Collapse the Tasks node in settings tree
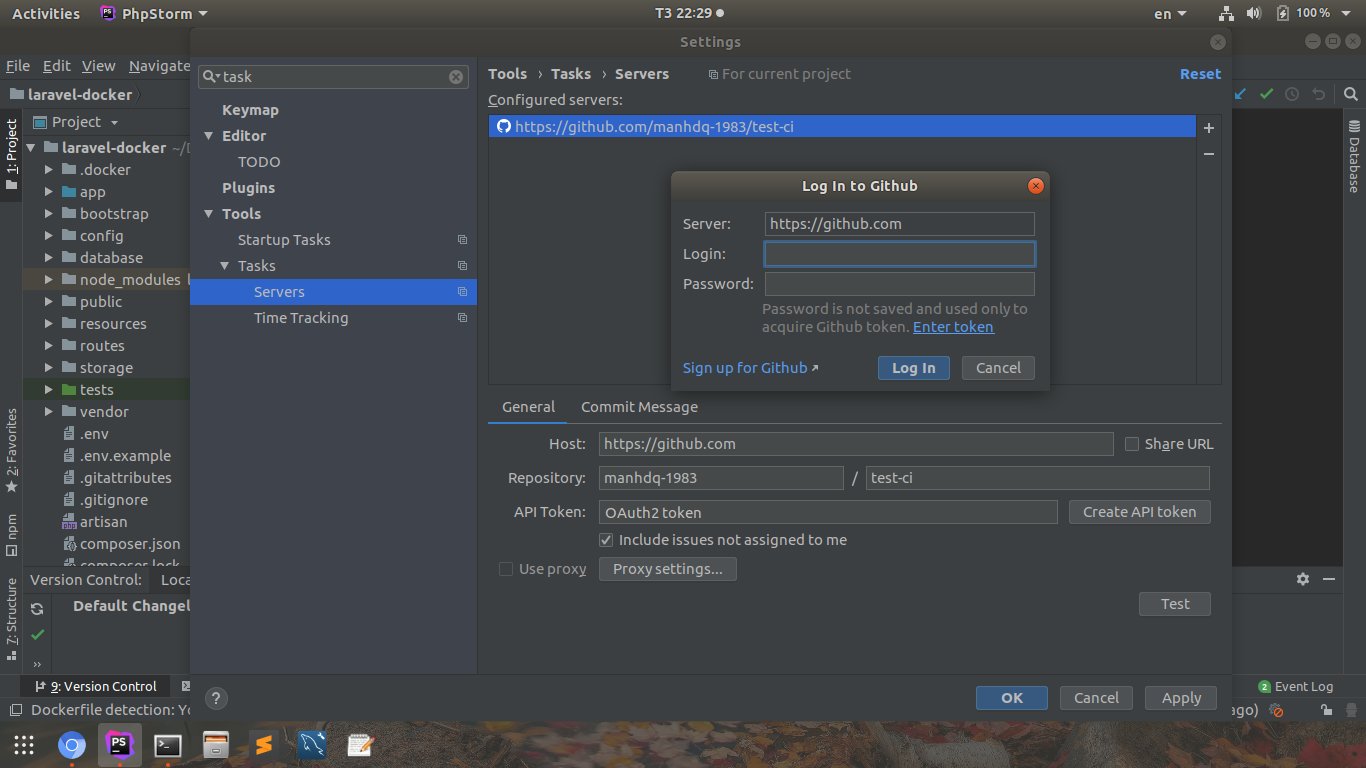 [x=225, y=266]
